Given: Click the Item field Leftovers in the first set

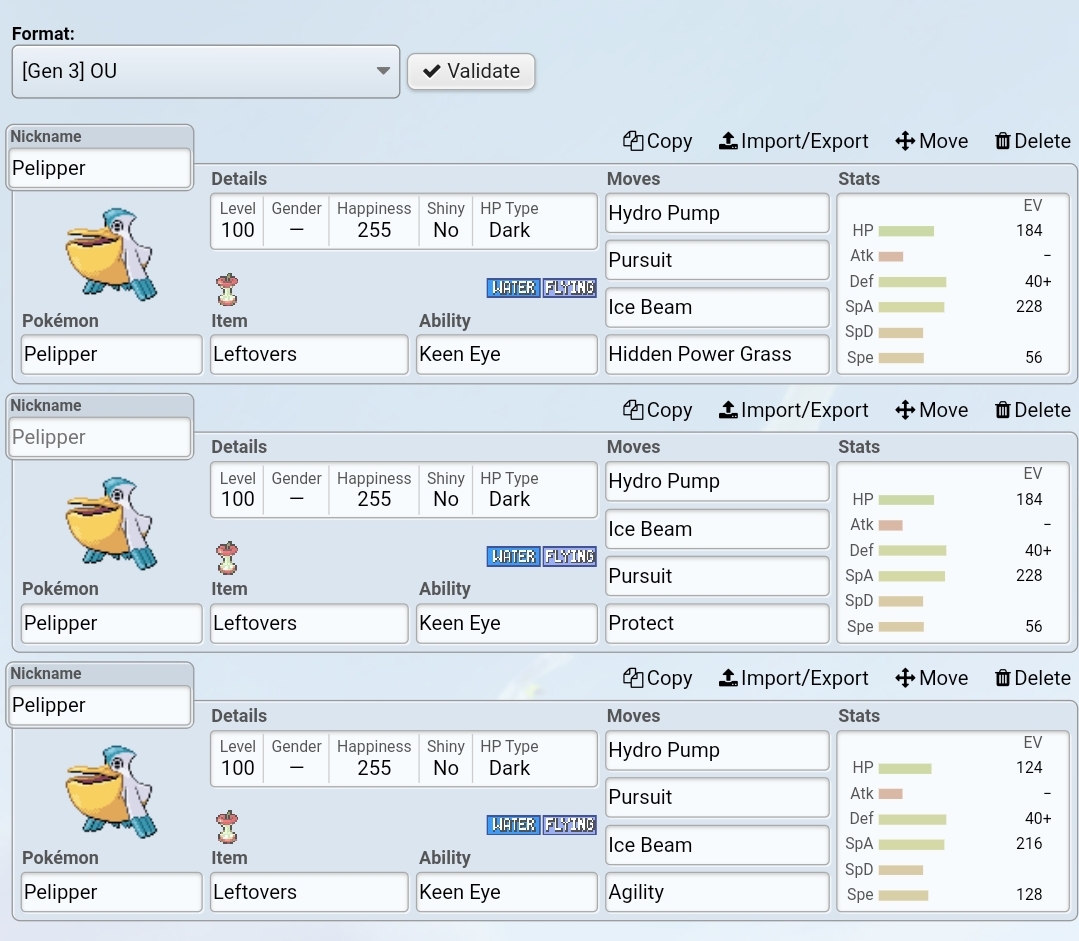Looking at the screenshot, I should (309, 355).
